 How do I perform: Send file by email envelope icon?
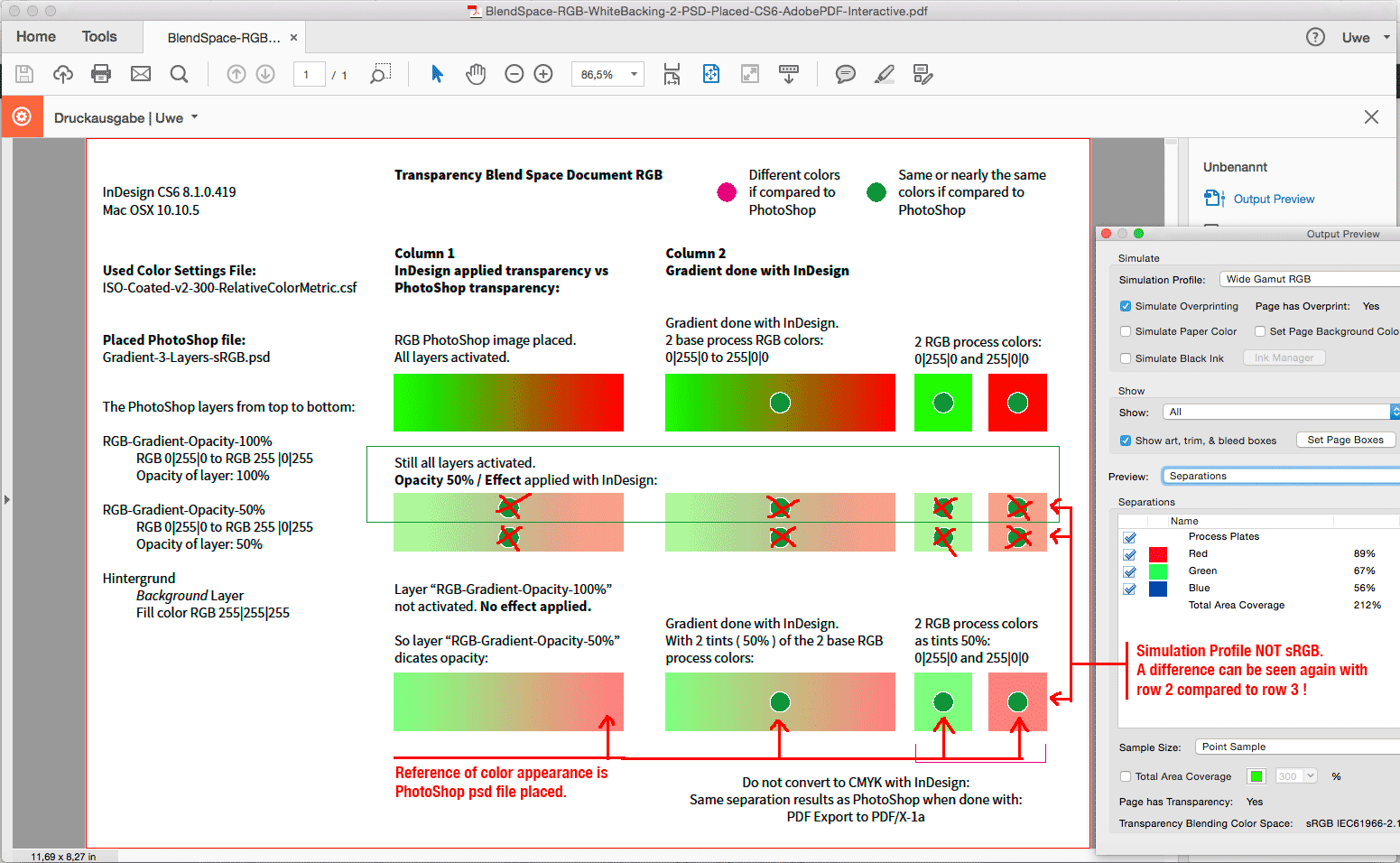(x=141, y=74)
